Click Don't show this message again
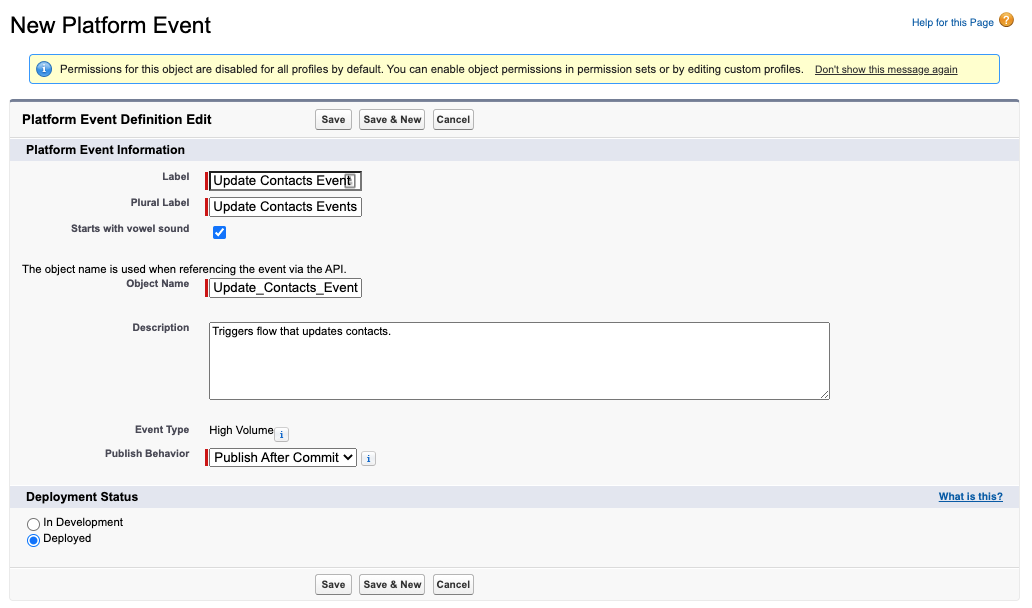 tap(886, 70)
